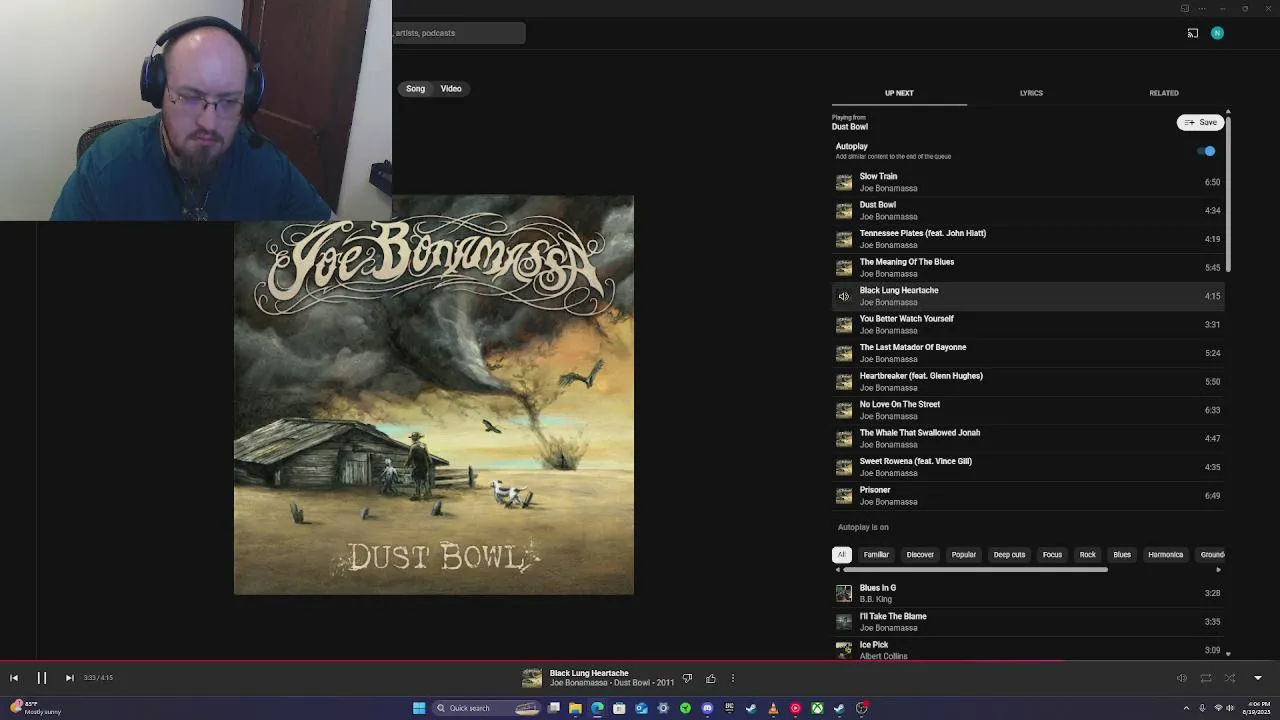Play Ice Pick by Albert Collins

click(x=1028, y=650)
